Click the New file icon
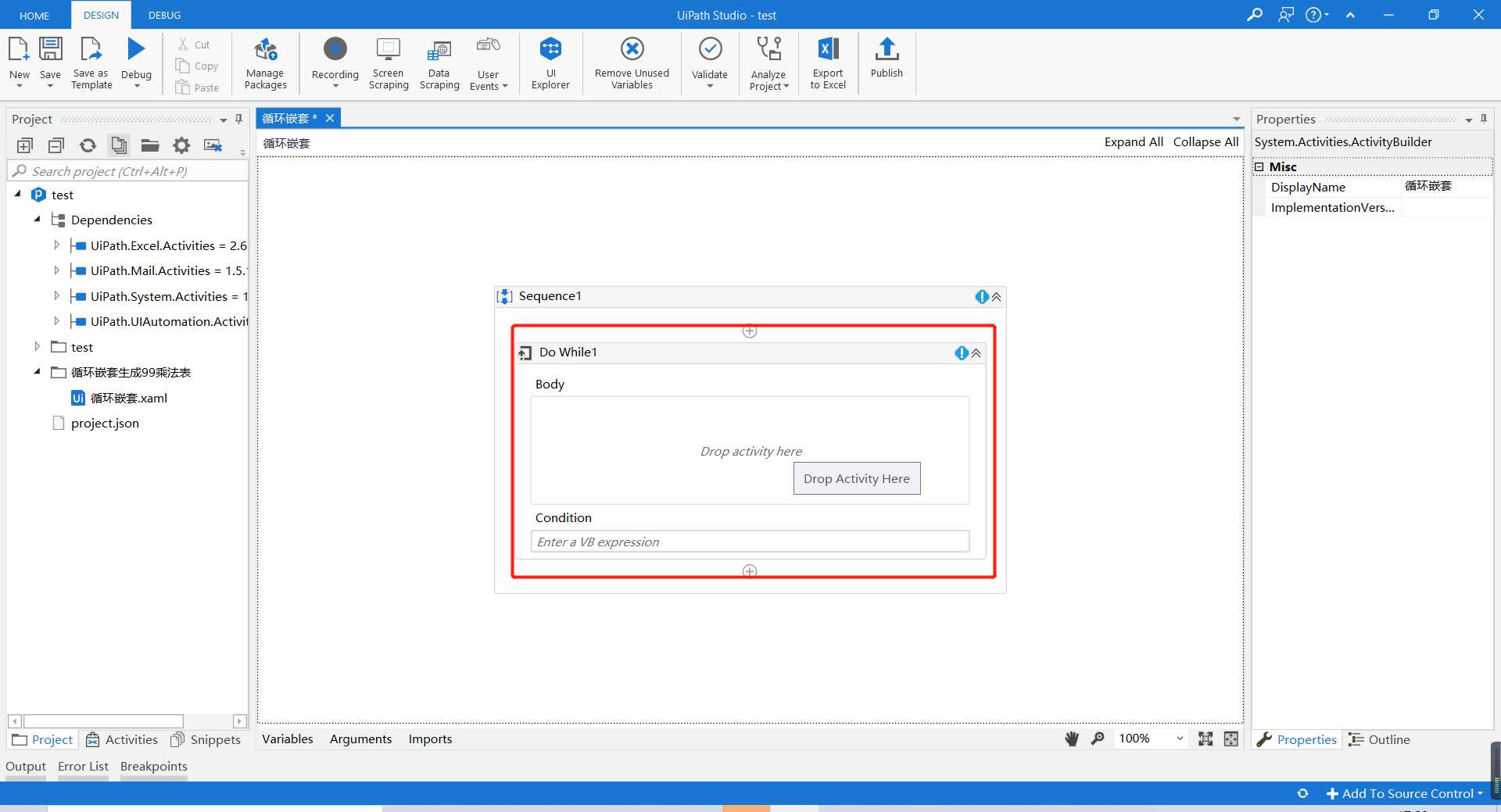This screenshot has height=812, width=1501. coord(19,50)
